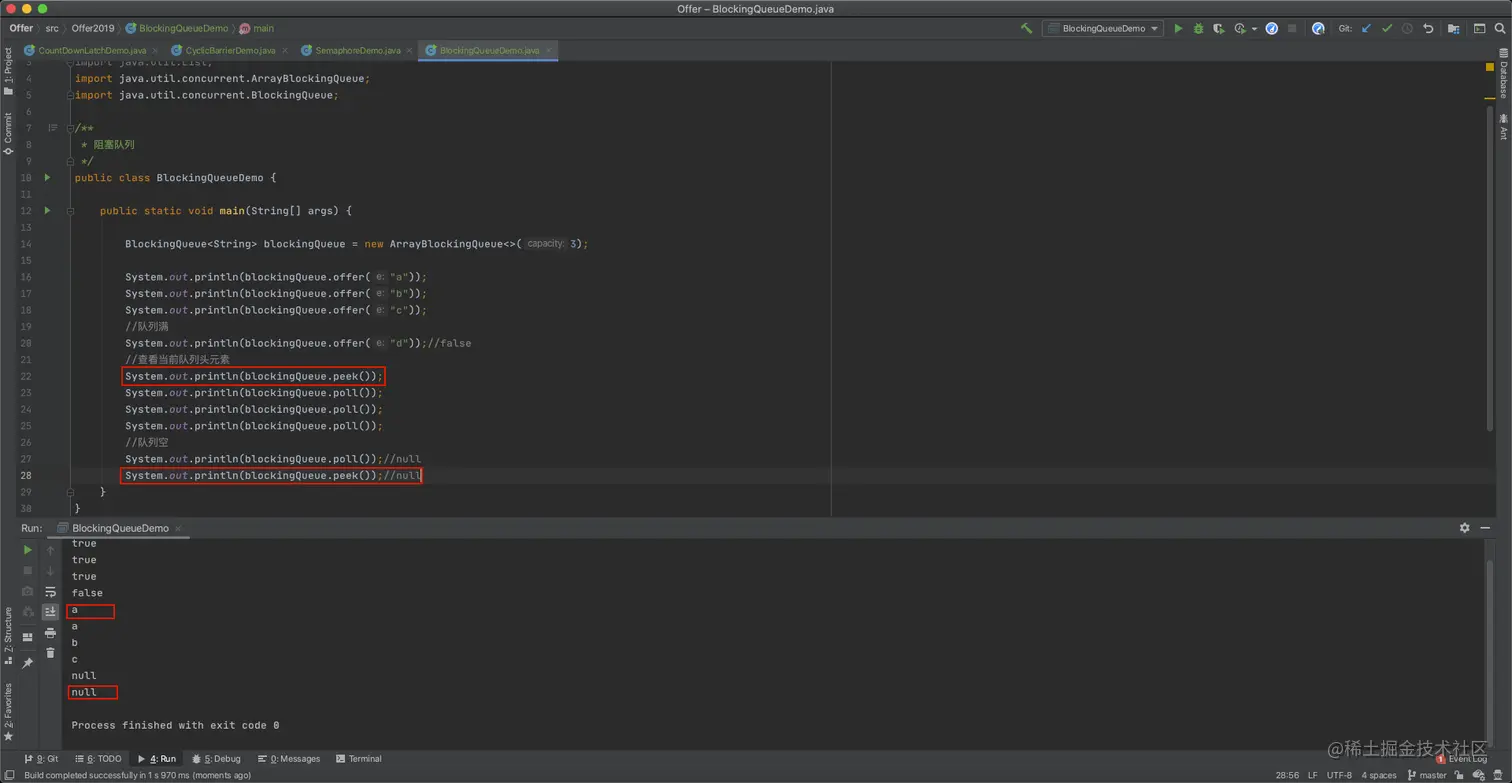Rollback changes with the Git revert arrow
This screenshot has width=1512, height=783.
pos(1428,29)
